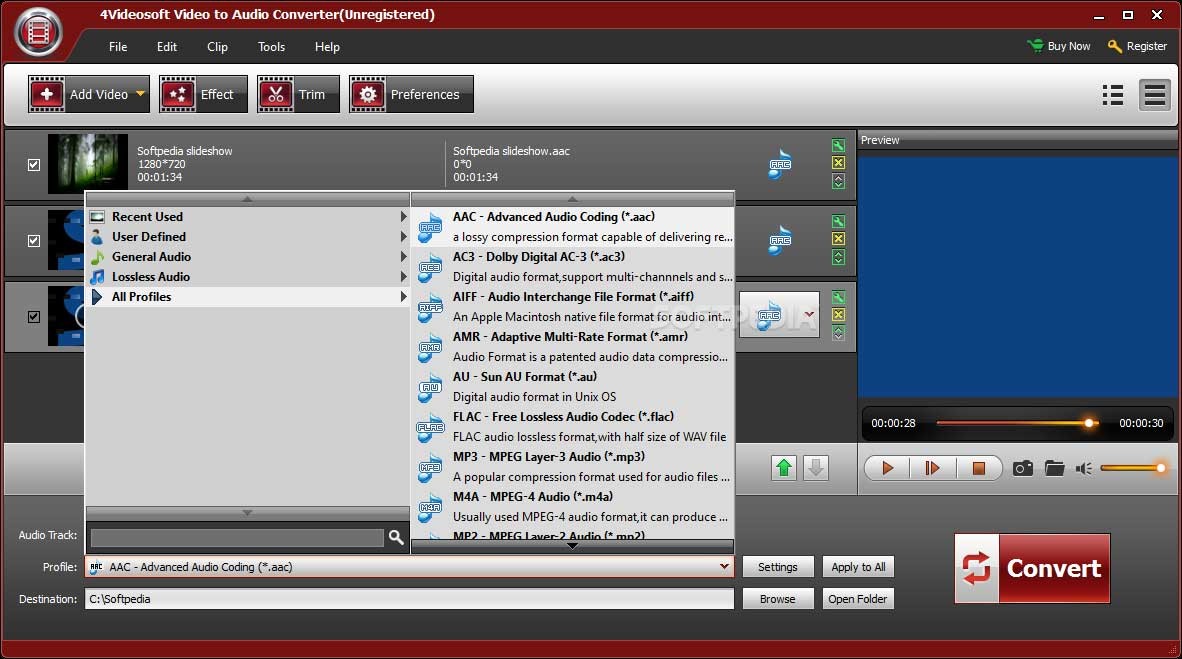The width and height of the screenshot is (1182, 659).
Task: Open the Add Video dropdown arrow
Action: 140,94
